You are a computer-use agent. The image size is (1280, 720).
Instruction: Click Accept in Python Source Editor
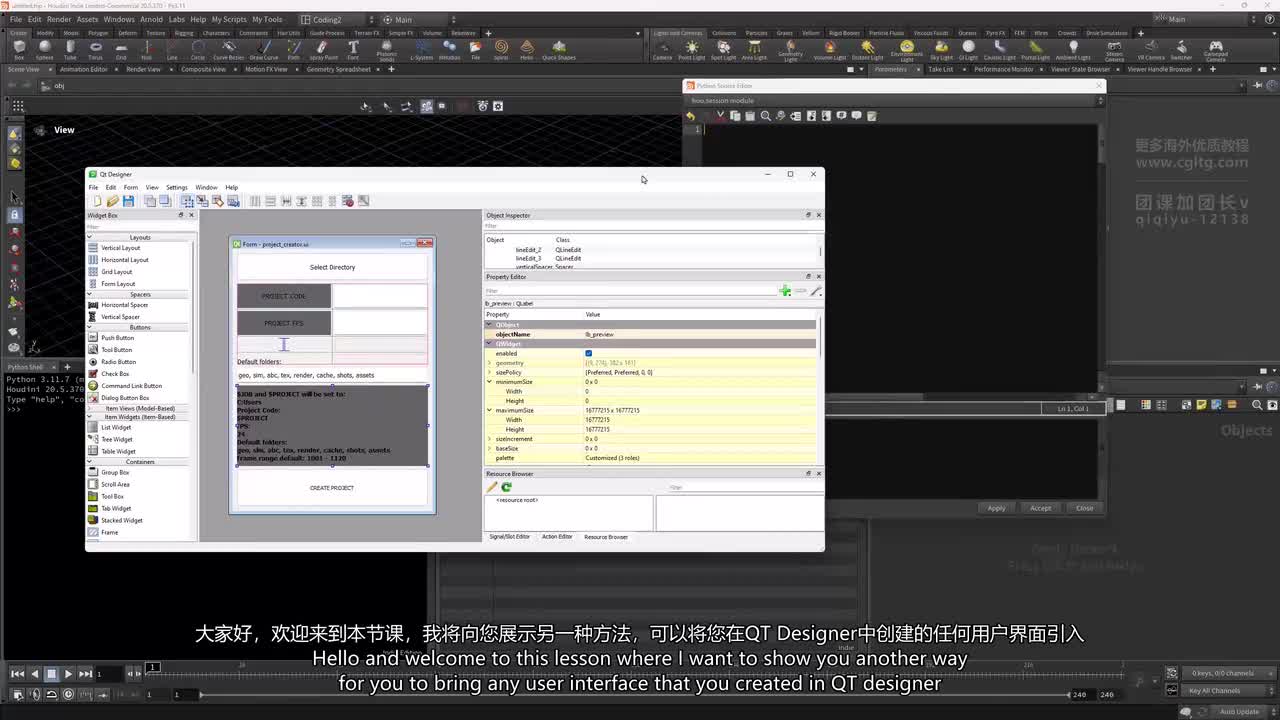click(x=1040, y=508)
